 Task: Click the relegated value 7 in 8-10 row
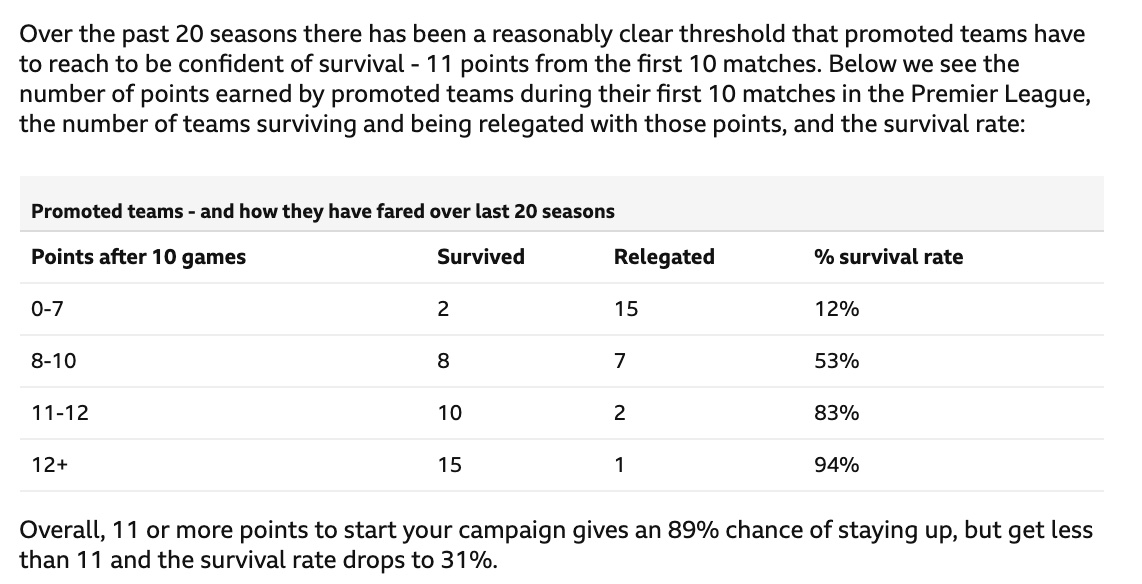620,361
